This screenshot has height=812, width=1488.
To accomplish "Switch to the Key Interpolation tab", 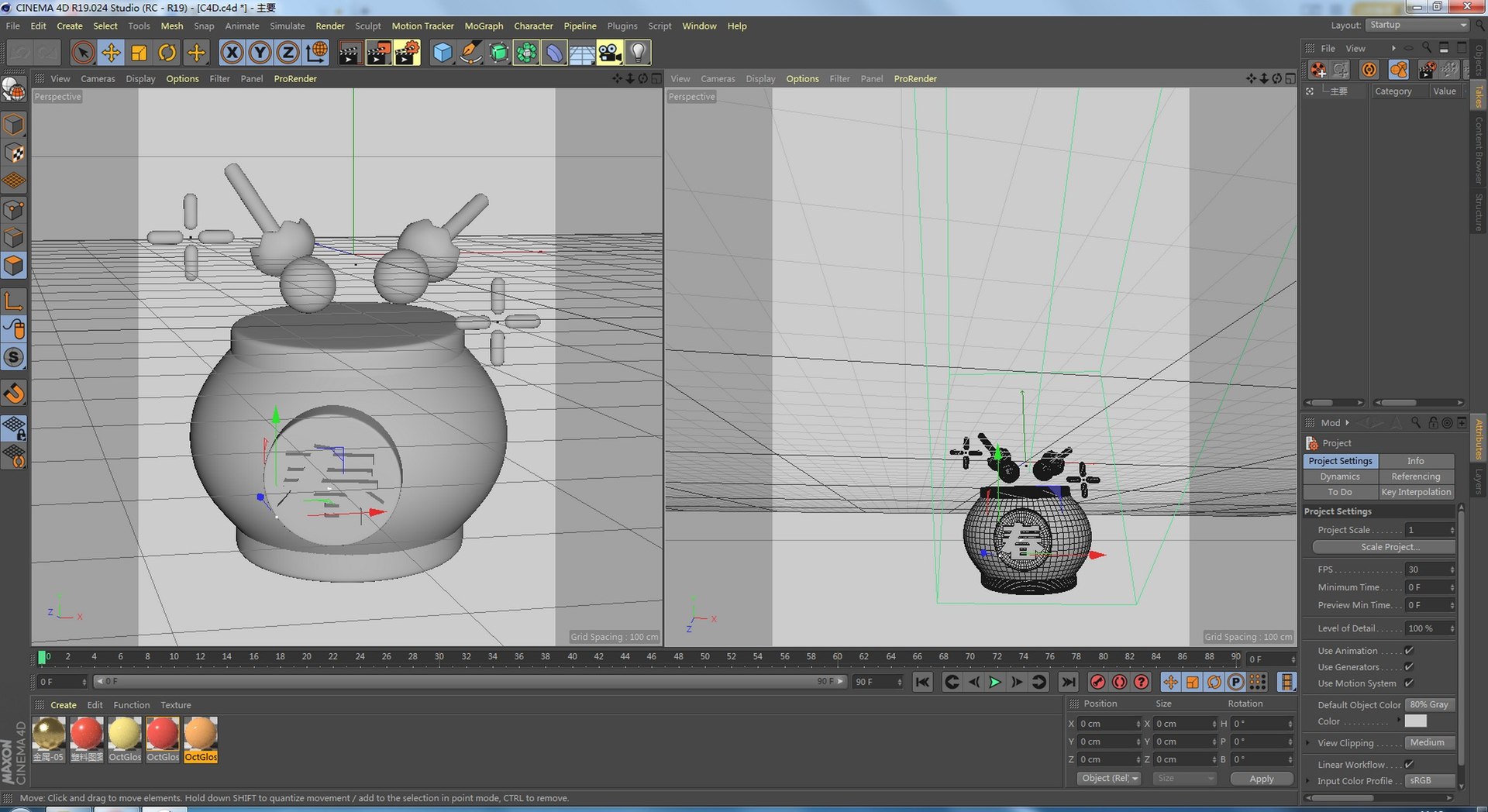I will (x=1416, y=492).
